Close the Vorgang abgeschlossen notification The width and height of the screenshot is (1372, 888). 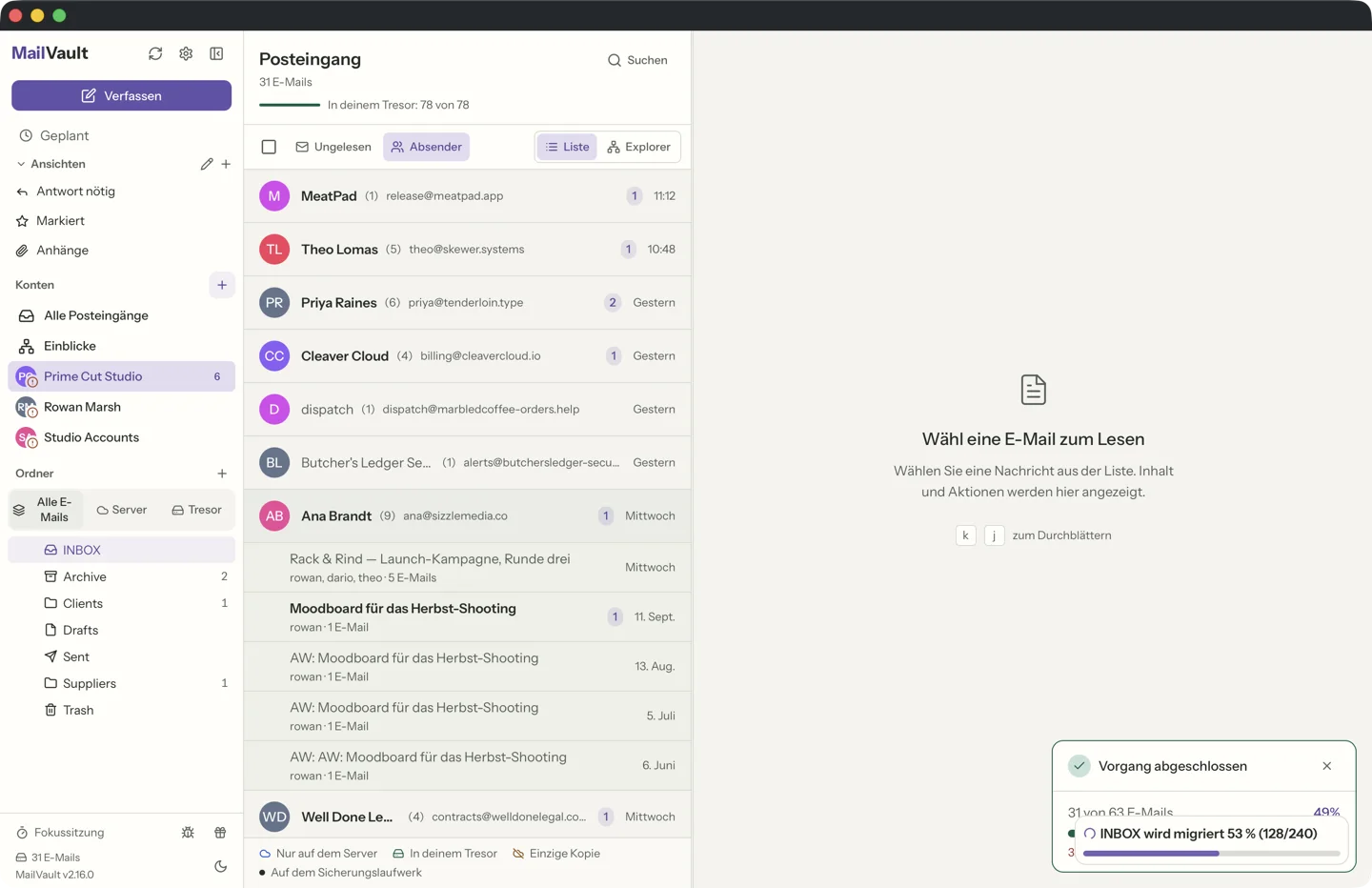[1327, 766]
